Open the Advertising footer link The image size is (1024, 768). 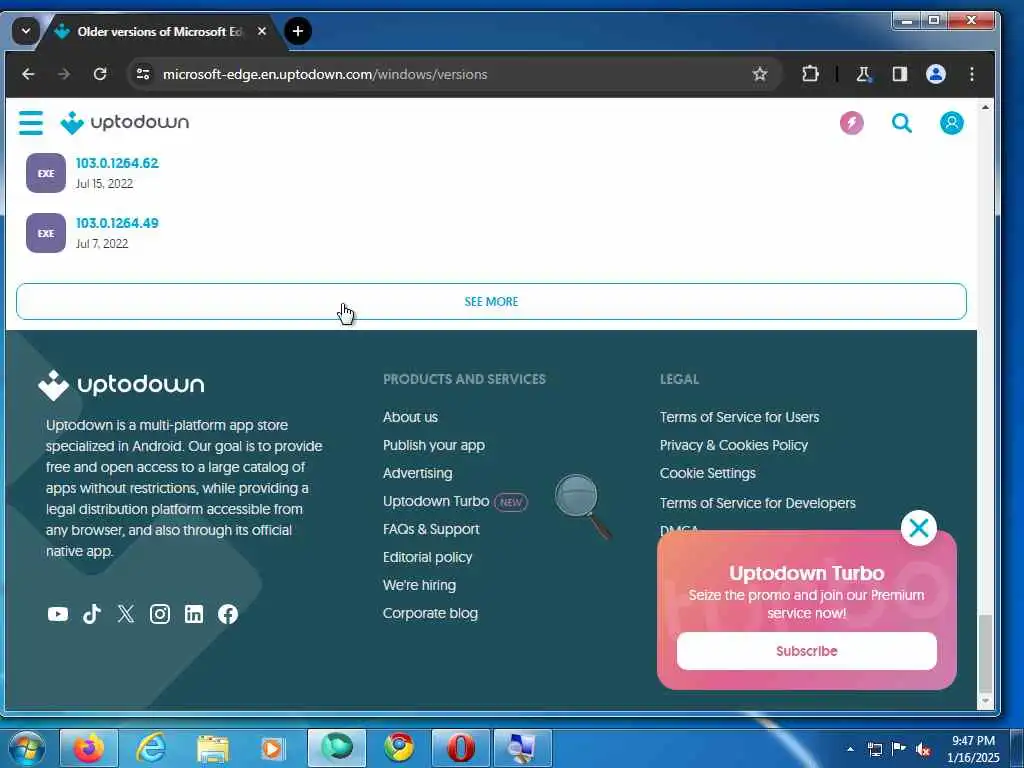[x=417, y=473]
